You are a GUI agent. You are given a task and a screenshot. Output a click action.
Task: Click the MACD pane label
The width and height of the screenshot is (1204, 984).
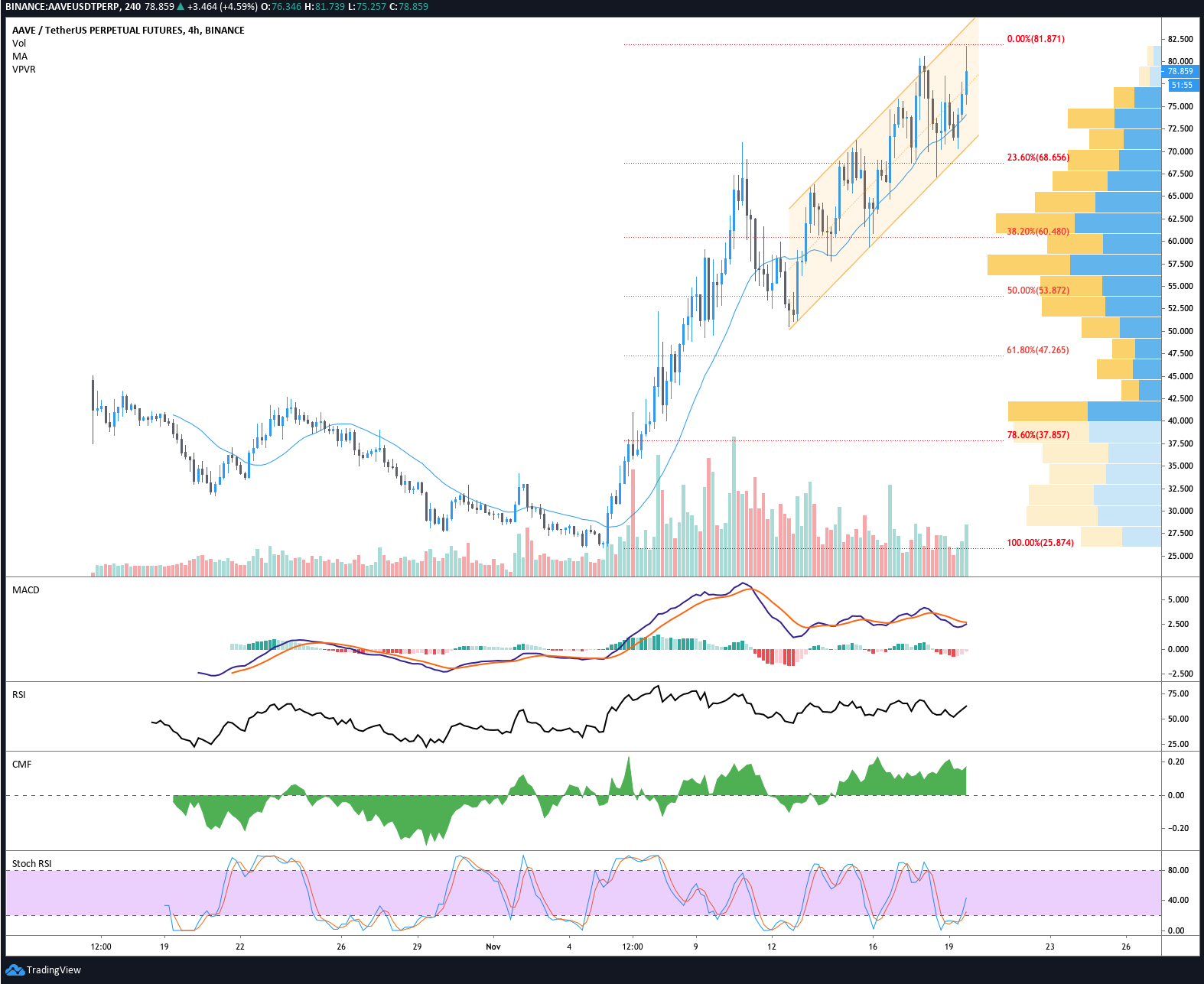tap(26, 590)
